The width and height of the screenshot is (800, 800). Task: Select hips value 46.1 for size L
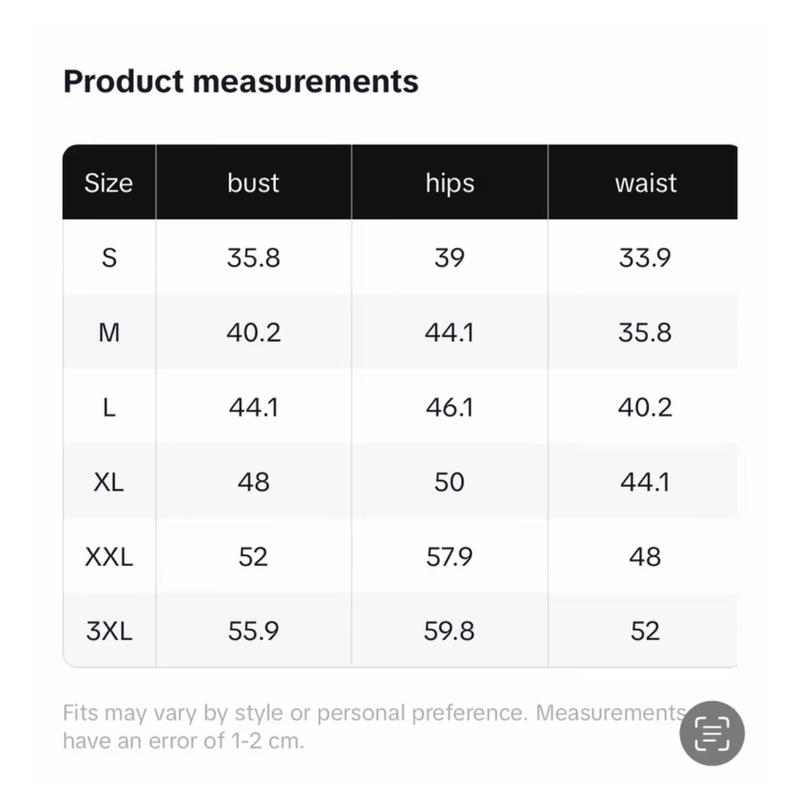coord(449,408)
